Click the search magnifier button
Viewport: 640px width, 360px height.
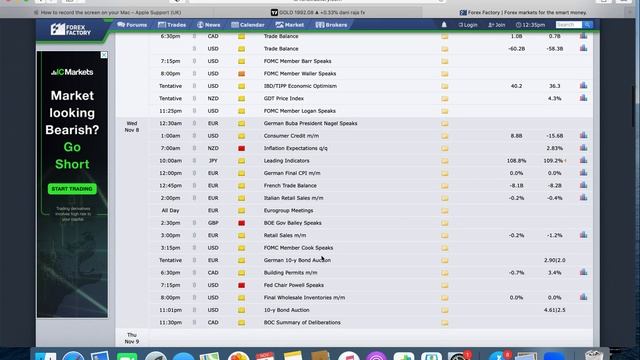(x=587, y=25)
